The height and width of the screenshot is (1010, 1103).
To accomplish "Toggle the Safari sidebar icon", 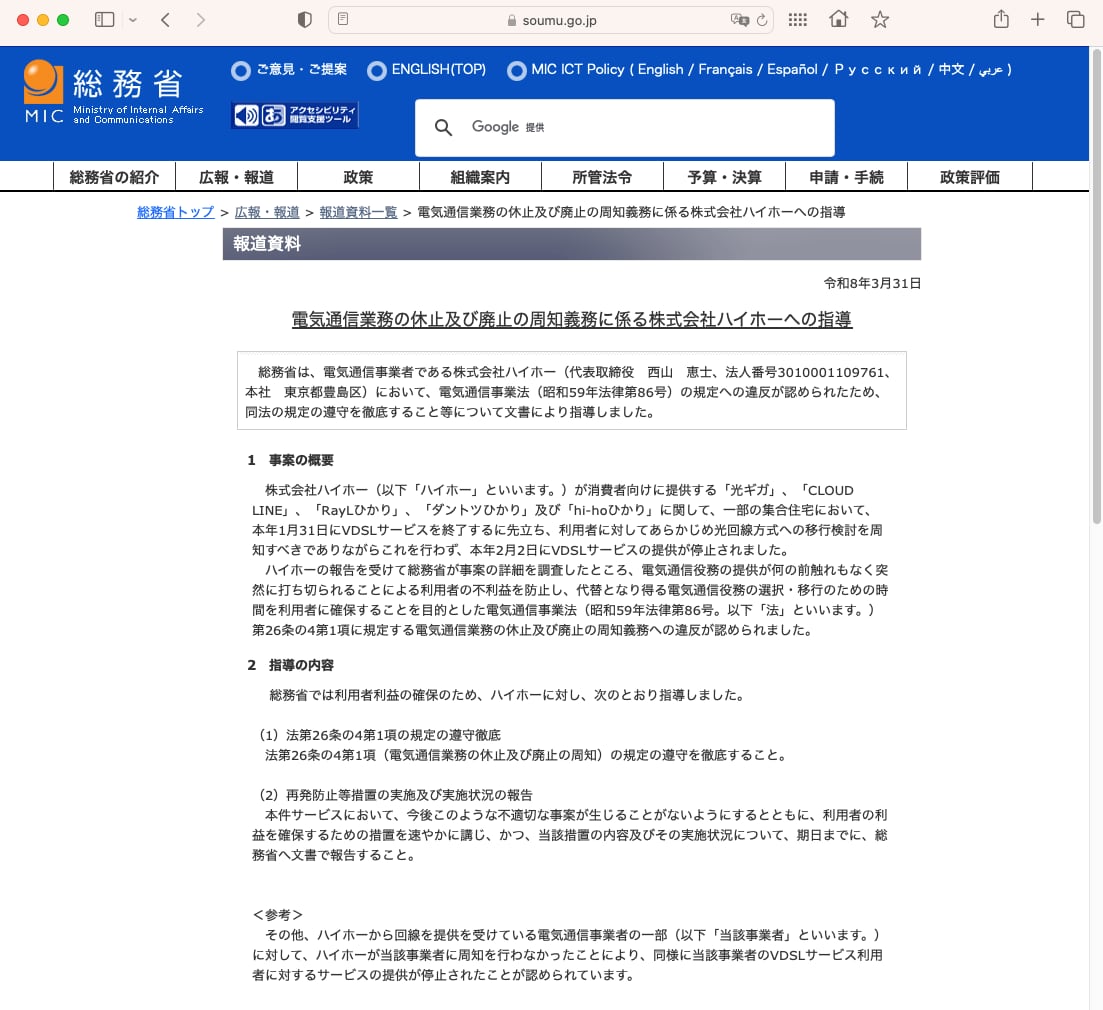I will pyautogui.click(x=104, y=20).
